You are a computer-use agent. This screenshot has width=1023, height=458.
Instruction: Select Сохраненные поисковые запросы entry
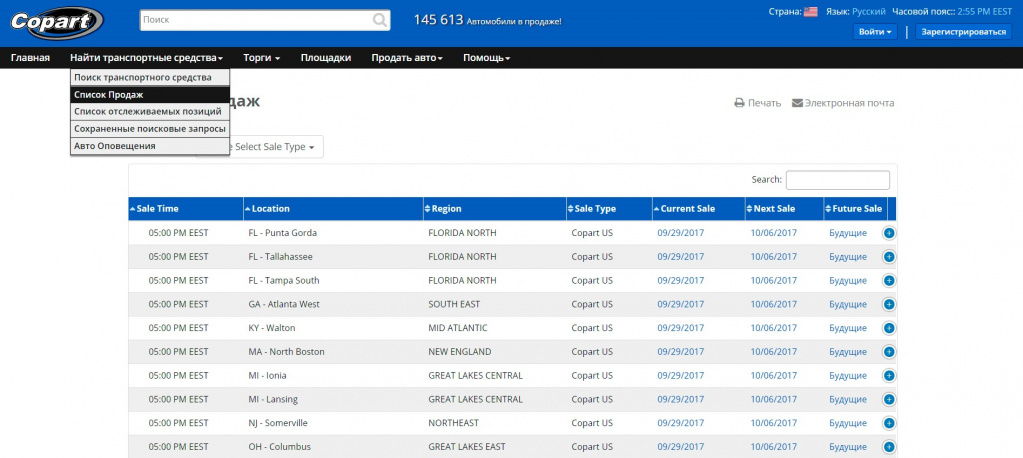pyautogui.click(x=150, y=129)
